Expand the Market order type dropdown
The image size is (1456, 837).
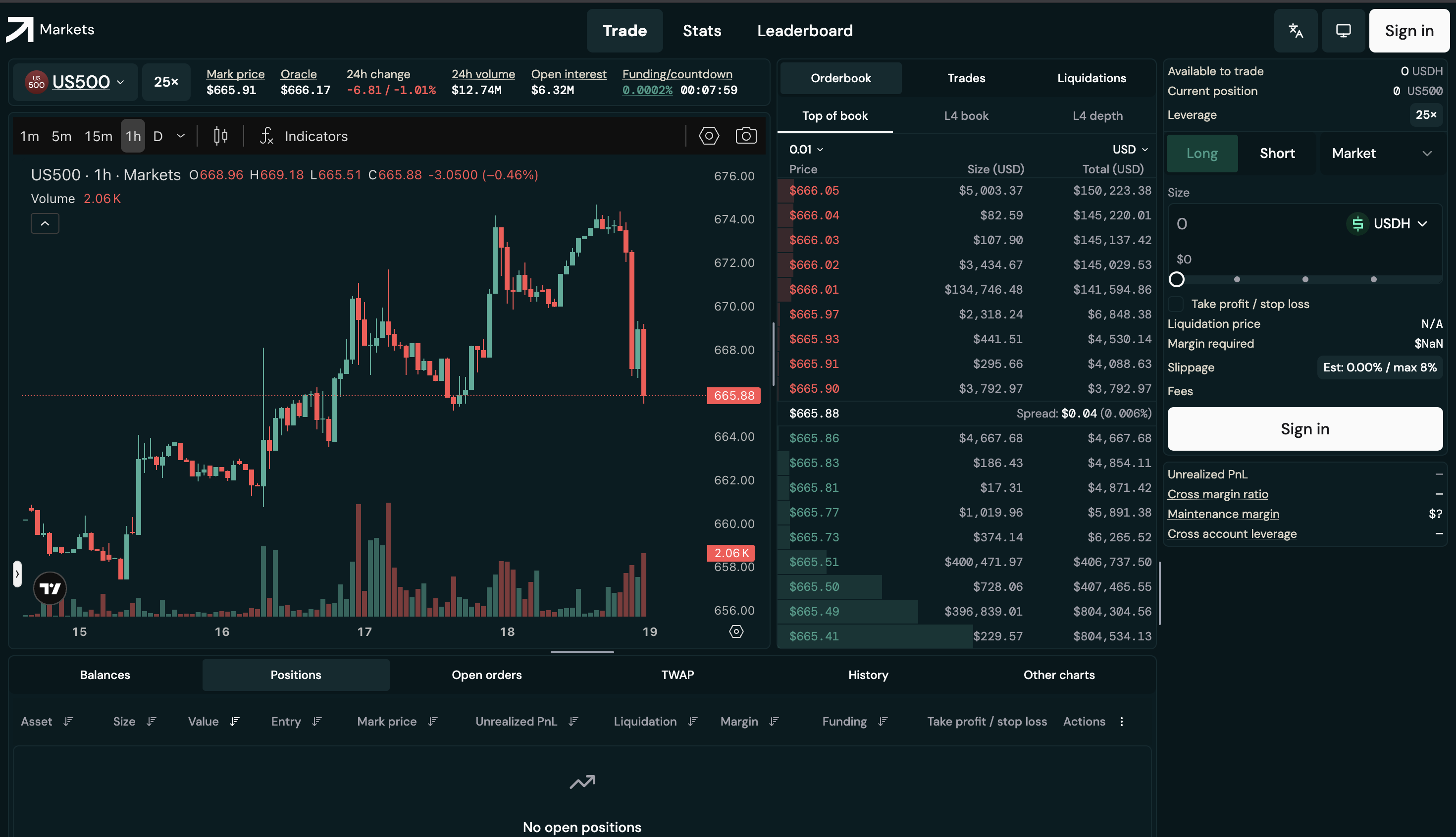1381,154
